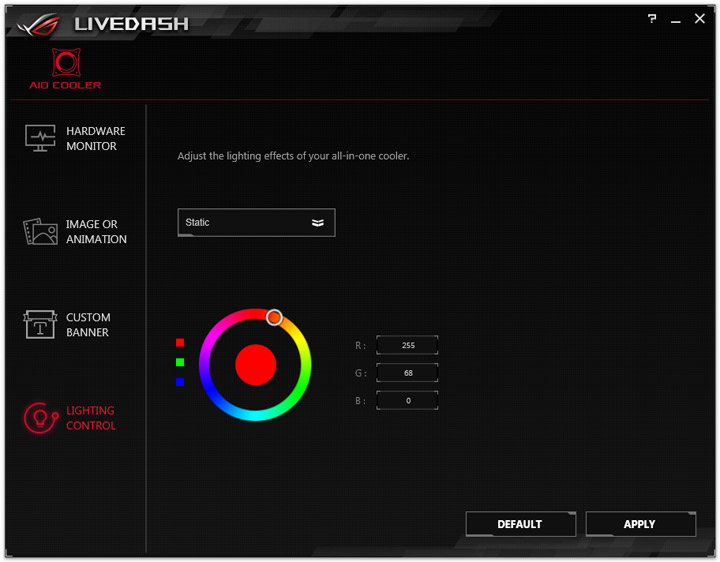This screenshot has height=562, width=720.
Task: Open Image or Animation section
Action: 75,231
